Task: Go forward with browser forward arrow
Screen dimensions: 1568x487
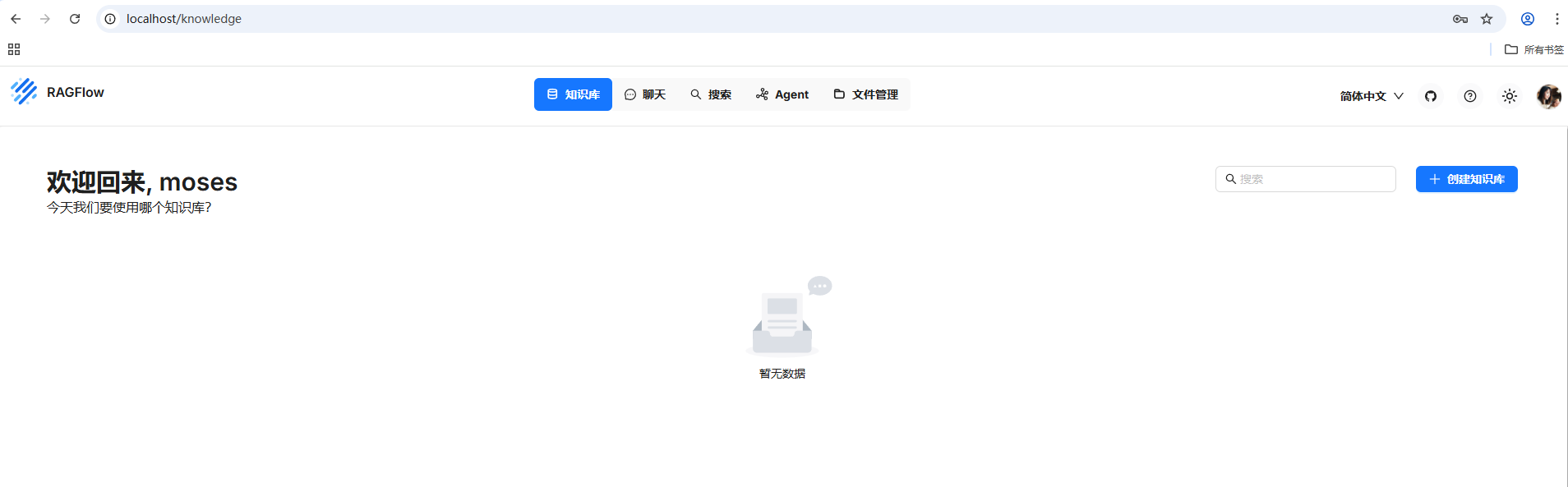Action: click(x=45, y=19)
